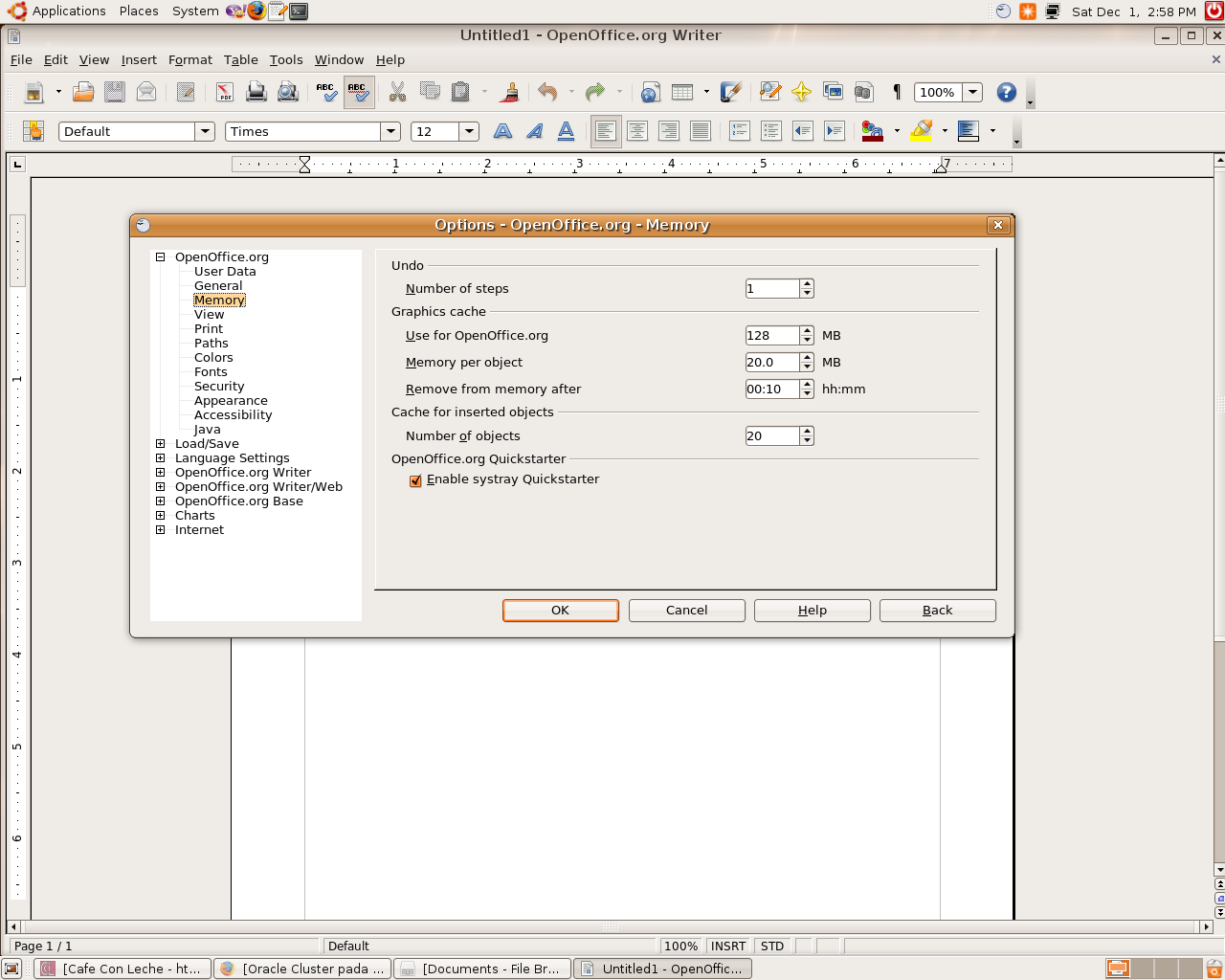
Task: Click the Edit File icon
Action: pos(186,92)
